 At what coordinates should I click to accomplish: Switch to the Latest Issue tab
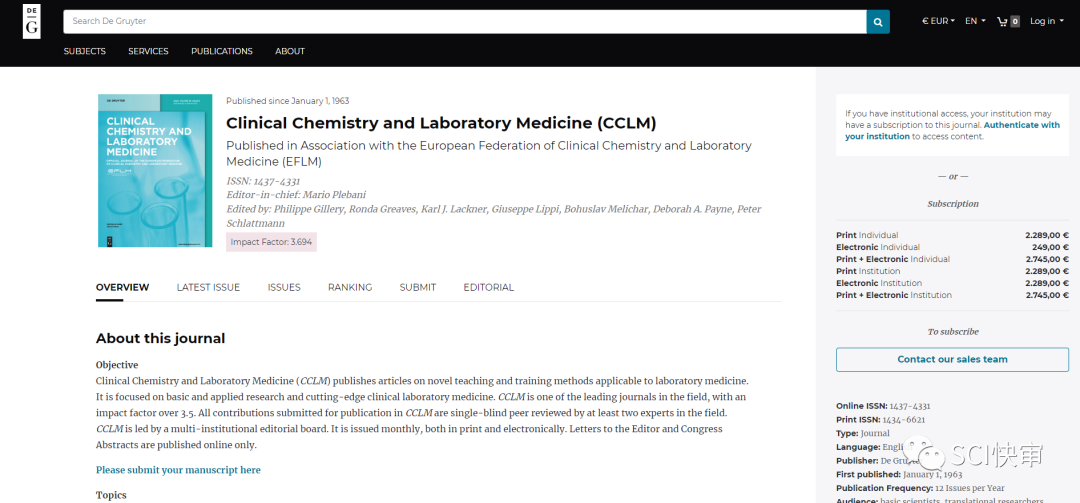tap(208, 287)
